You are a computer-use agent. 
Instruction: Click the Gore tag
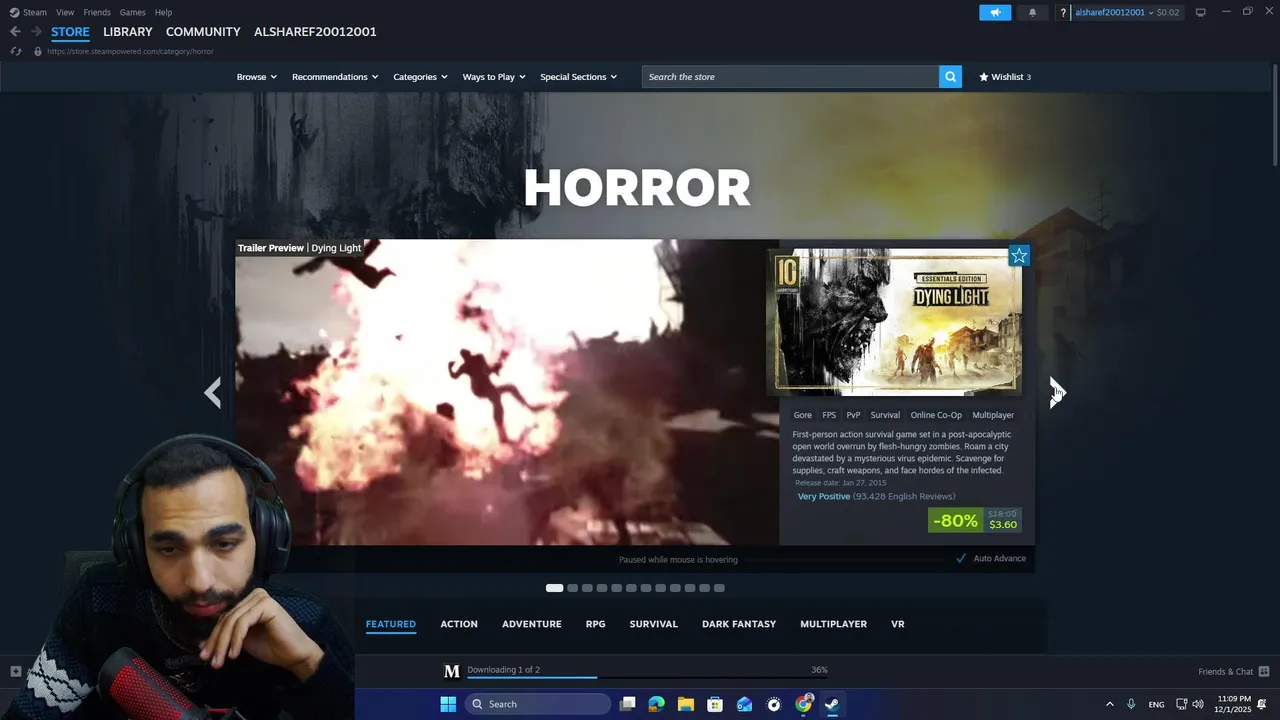click(803, 415)
